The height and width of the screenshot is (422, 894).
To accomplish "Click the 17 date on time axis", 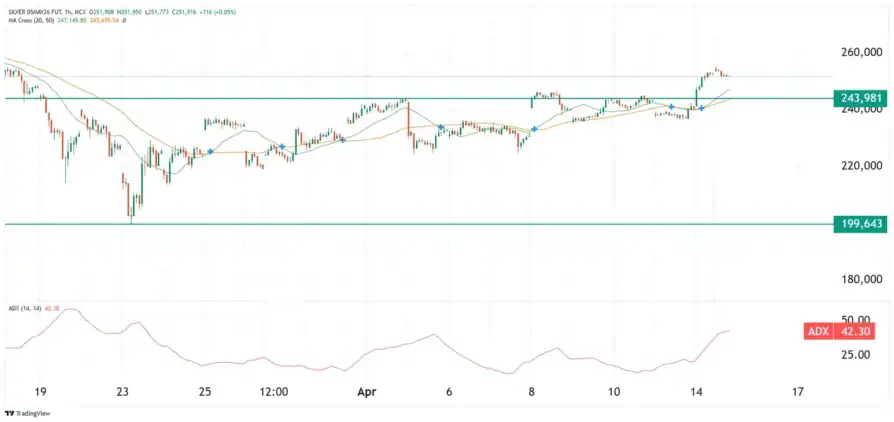I will click(x=797, y=393).
